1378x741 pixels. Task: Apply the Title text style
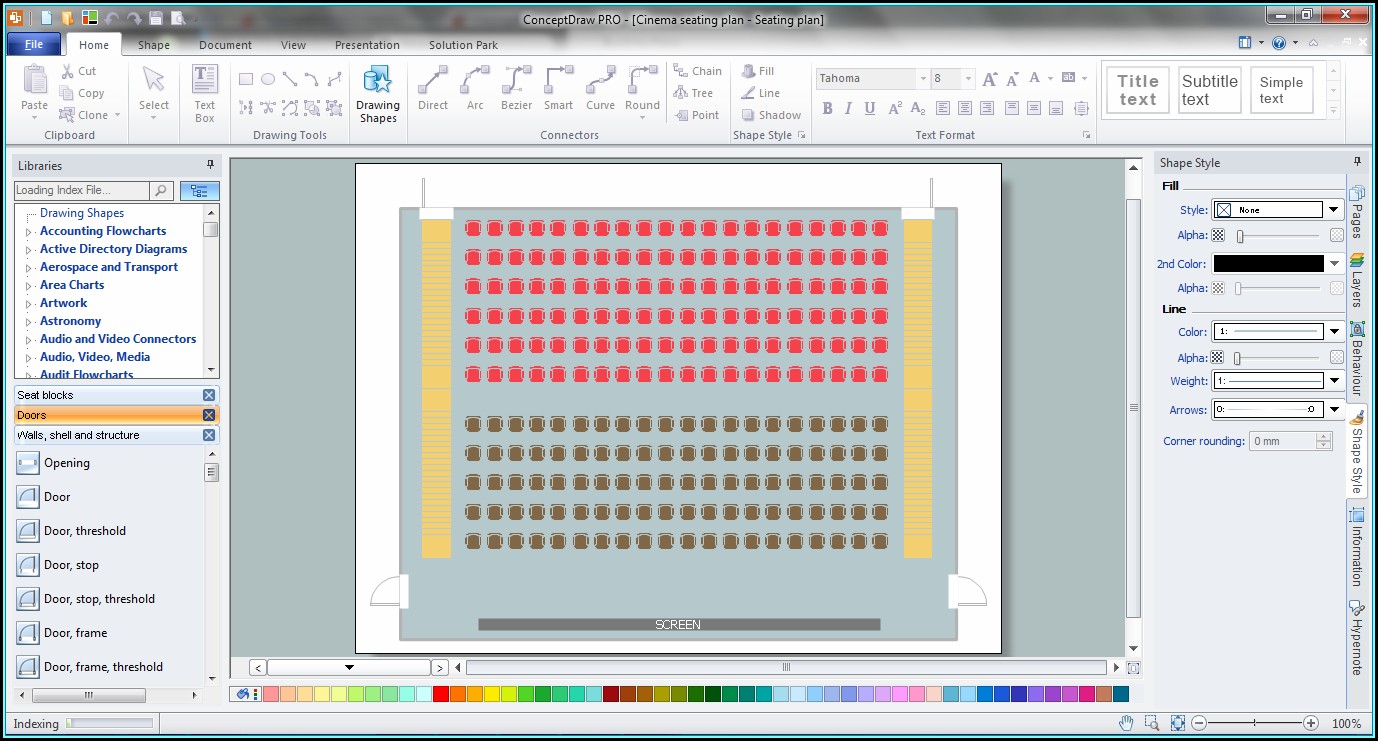coord(1138,90)
